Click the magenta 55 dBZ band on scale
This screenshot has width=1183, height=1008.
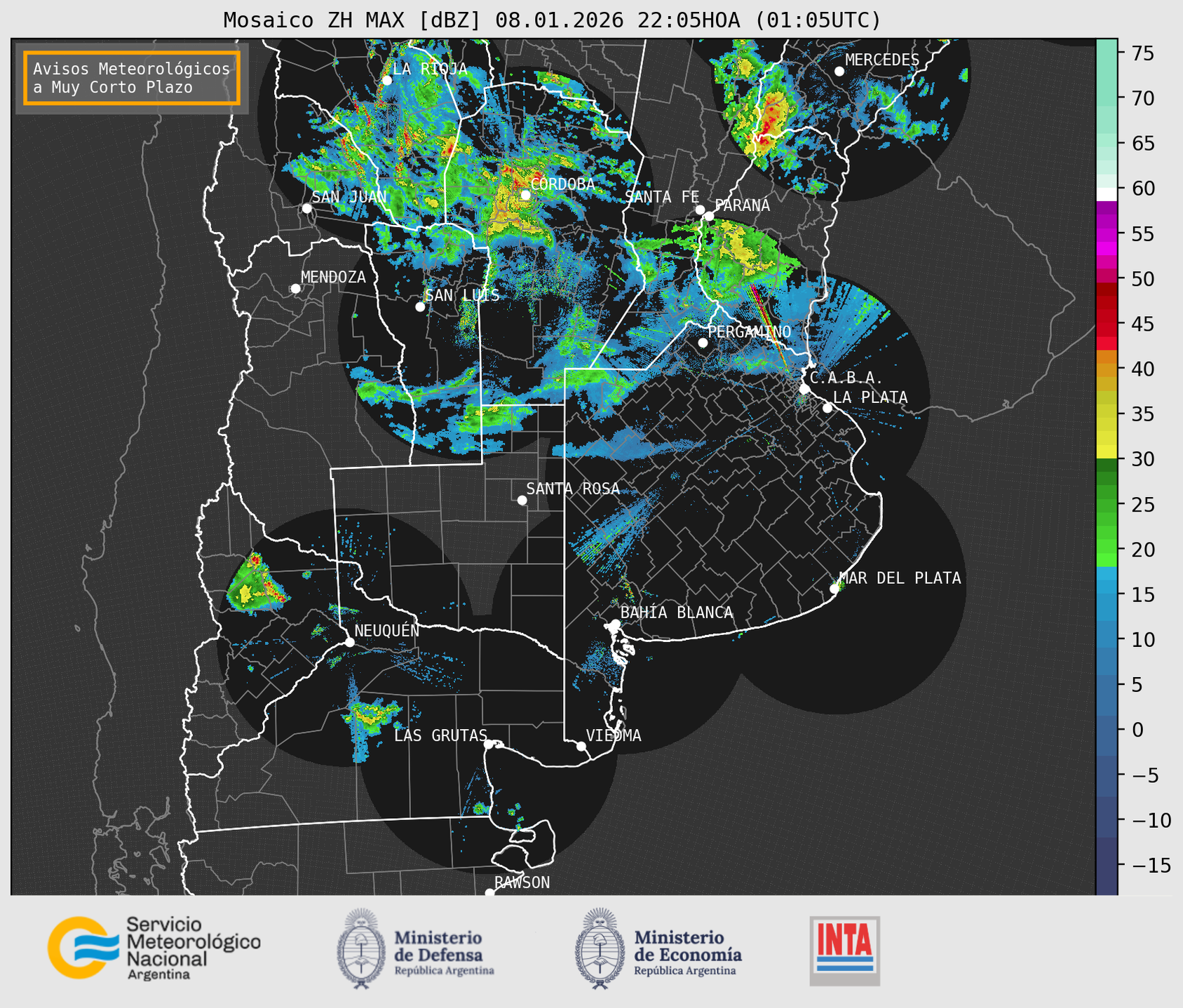(x=1107, y=233)
